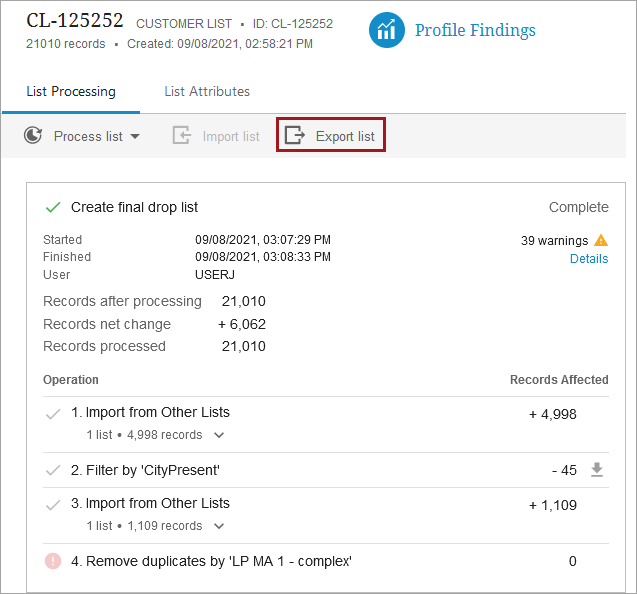Click the 39 warnings text
This screenshot has height=594, width=637.
[x=555, y=241]
